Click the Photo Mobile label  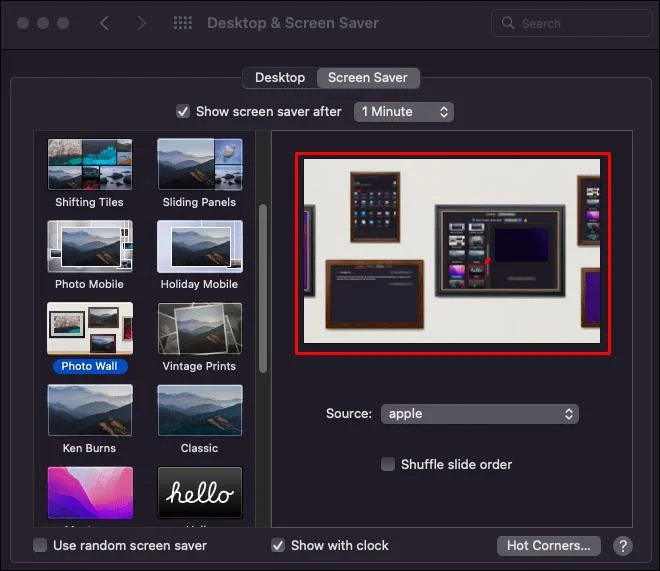click(89, 284)
